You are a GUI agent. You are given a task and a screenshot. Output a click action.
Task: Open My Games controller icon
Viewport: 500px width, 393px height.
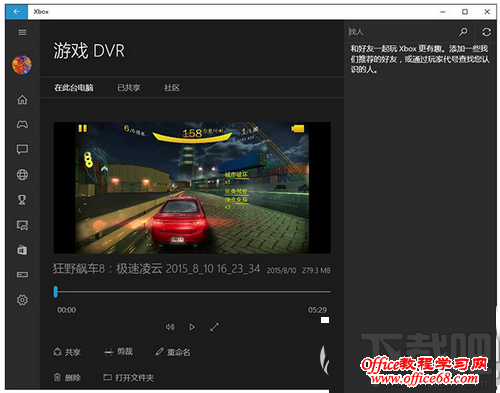pos(22,124)
